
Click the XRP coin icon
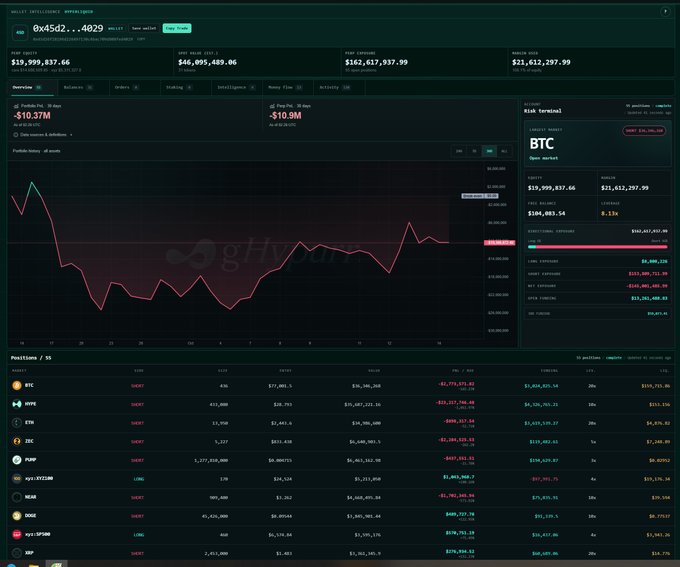(17, 553)
